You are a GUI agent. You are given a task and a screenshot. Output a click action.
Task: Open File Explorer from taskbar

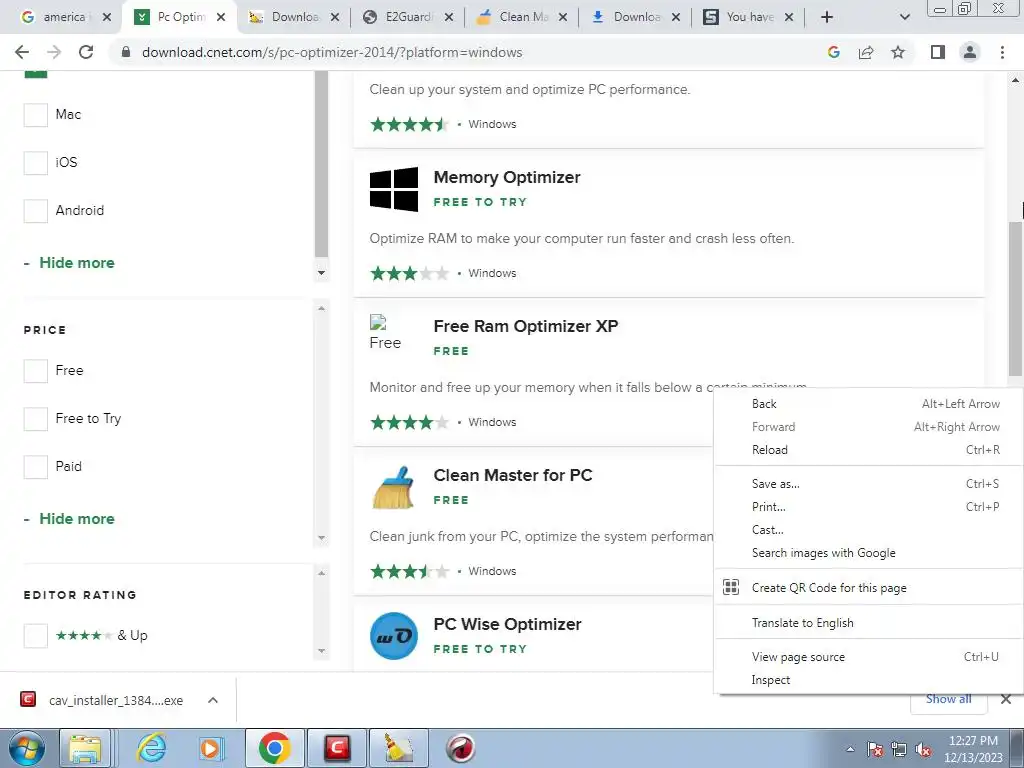(86, 749)
